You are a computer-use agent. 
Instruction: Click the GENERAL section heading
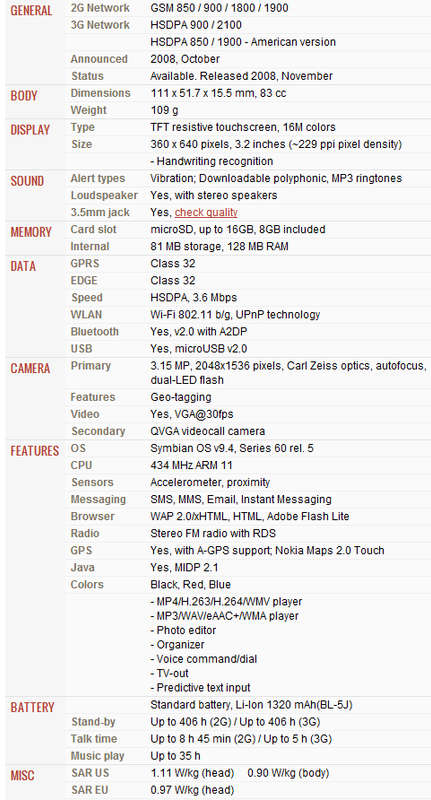point(31,11)
